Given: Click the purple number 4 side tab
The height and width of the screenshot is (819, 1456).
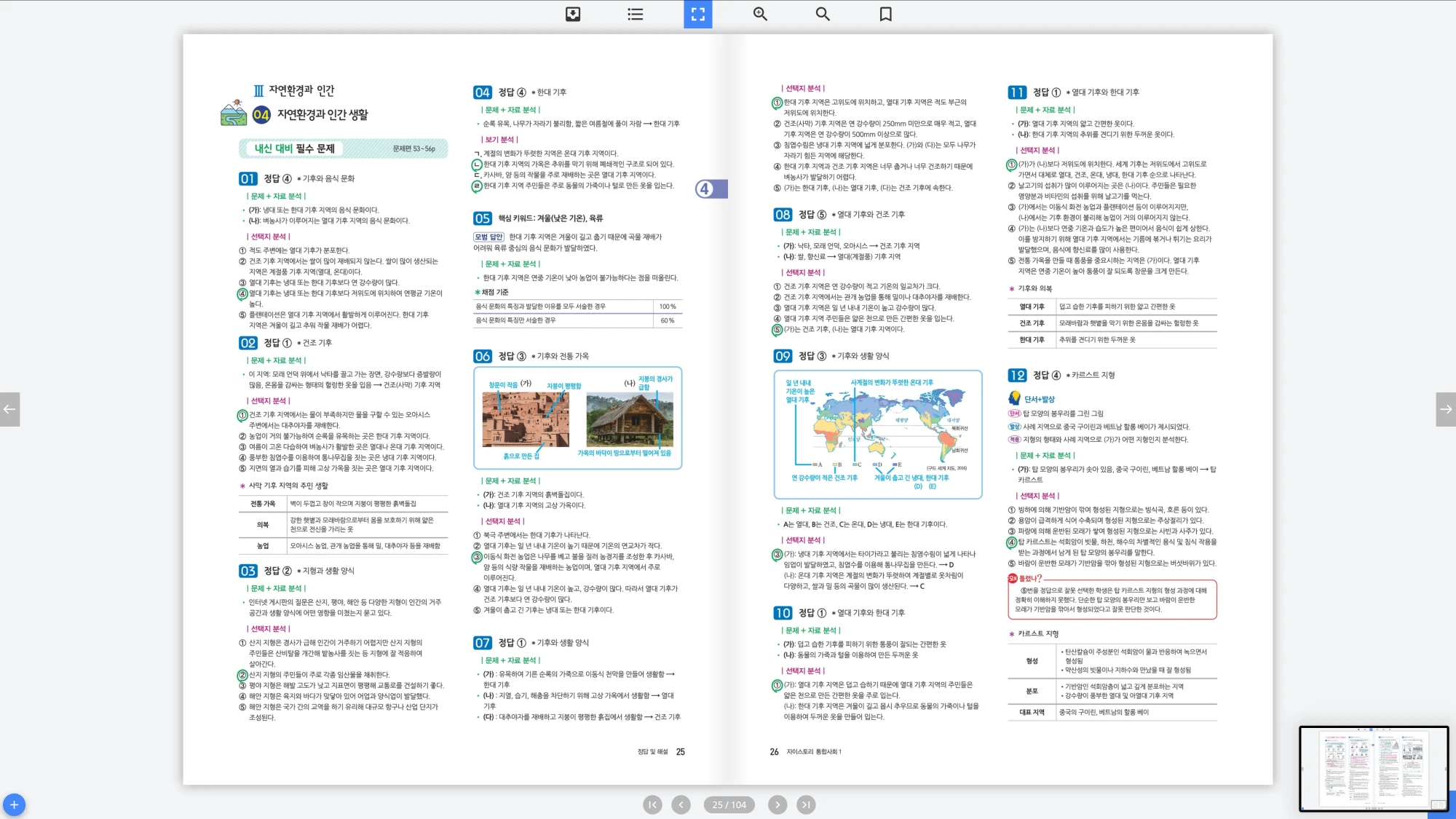Looking at the screenshot, I should 711,189.
